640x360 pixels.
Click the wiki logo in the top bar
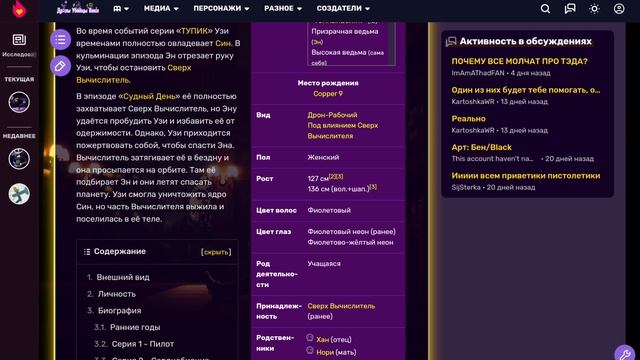point(78,8)
